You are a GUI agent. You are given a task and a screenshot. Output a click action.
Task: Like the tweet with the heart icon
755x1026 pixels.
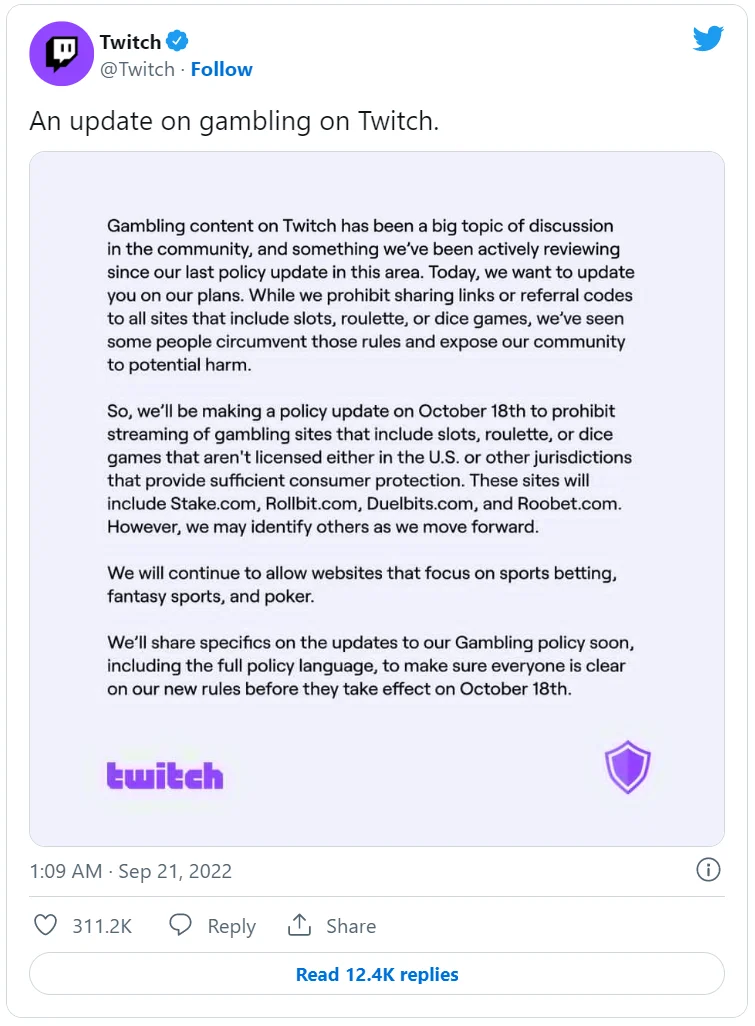(x=45, y=925)
